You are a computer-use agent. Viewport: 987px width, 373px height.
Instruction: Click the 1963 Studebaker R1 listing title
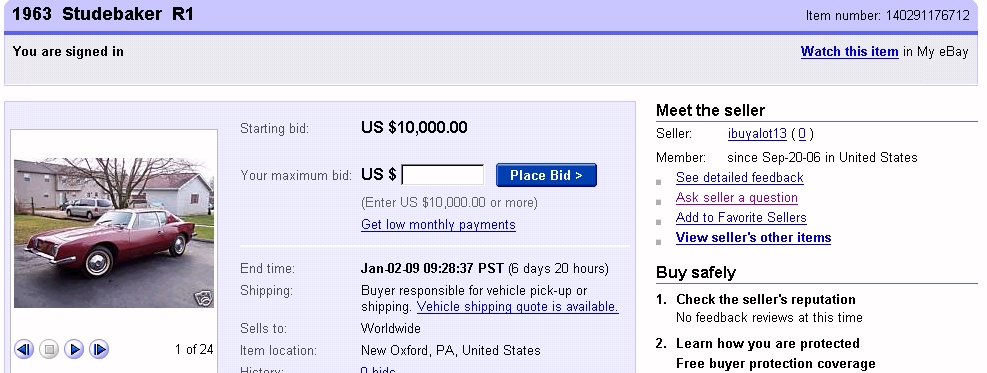point(103,14)
